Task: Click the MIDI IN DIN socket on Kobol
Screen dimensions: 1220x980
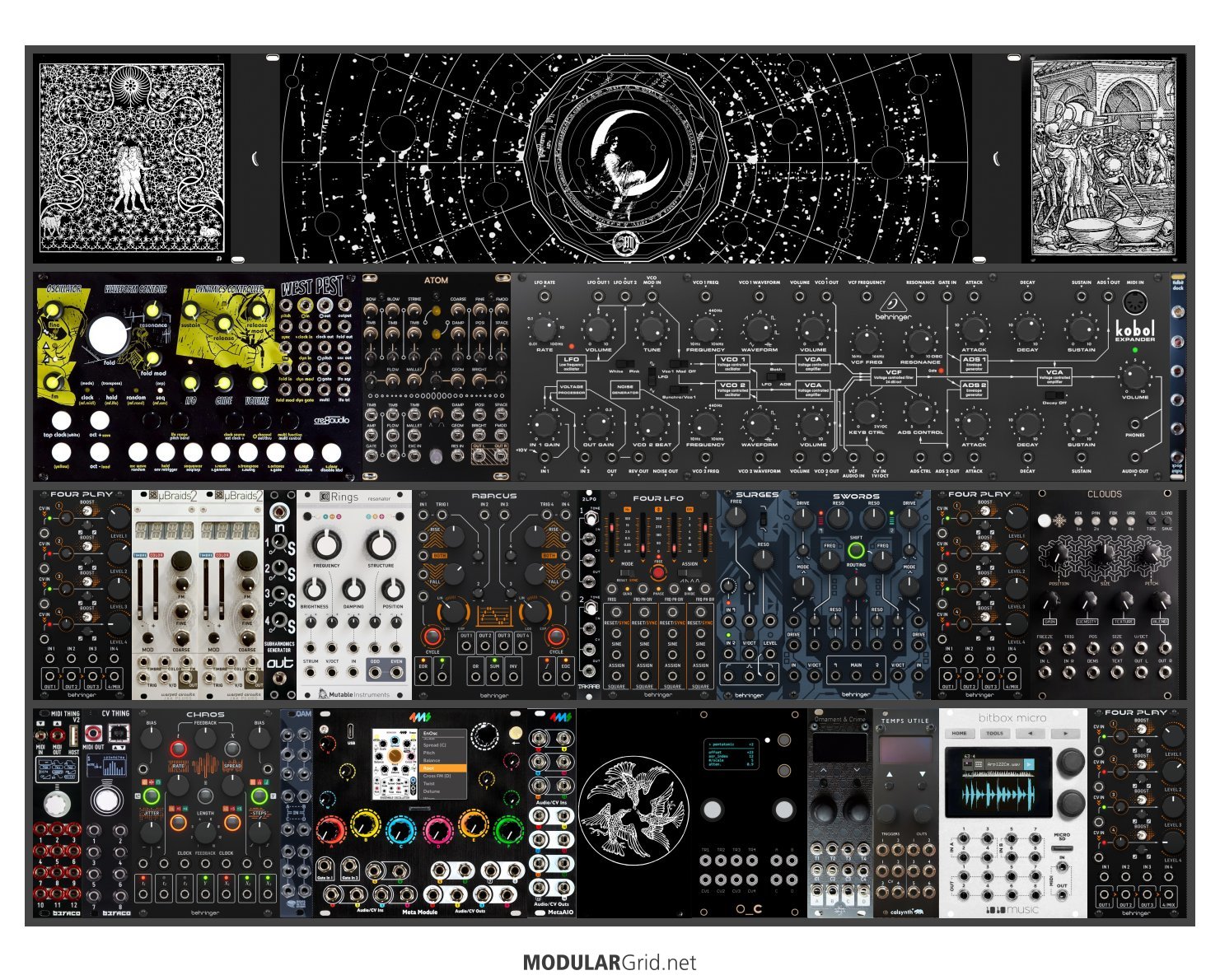Action: (x=1135, y=302)
